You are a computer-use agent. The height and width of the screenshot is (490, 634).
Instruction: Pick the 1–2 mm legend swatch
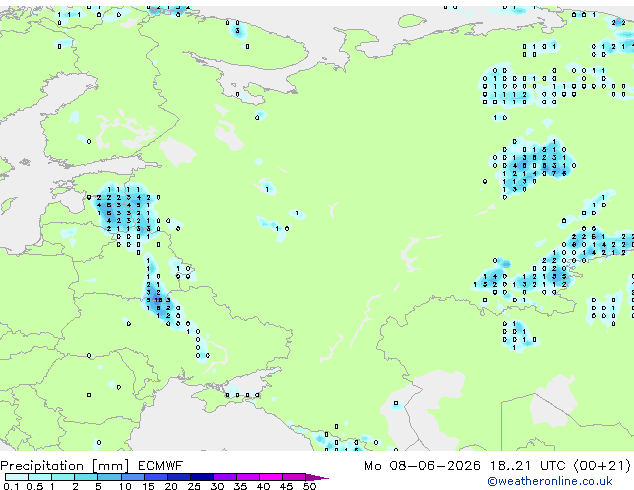click(x=63, y=477)
